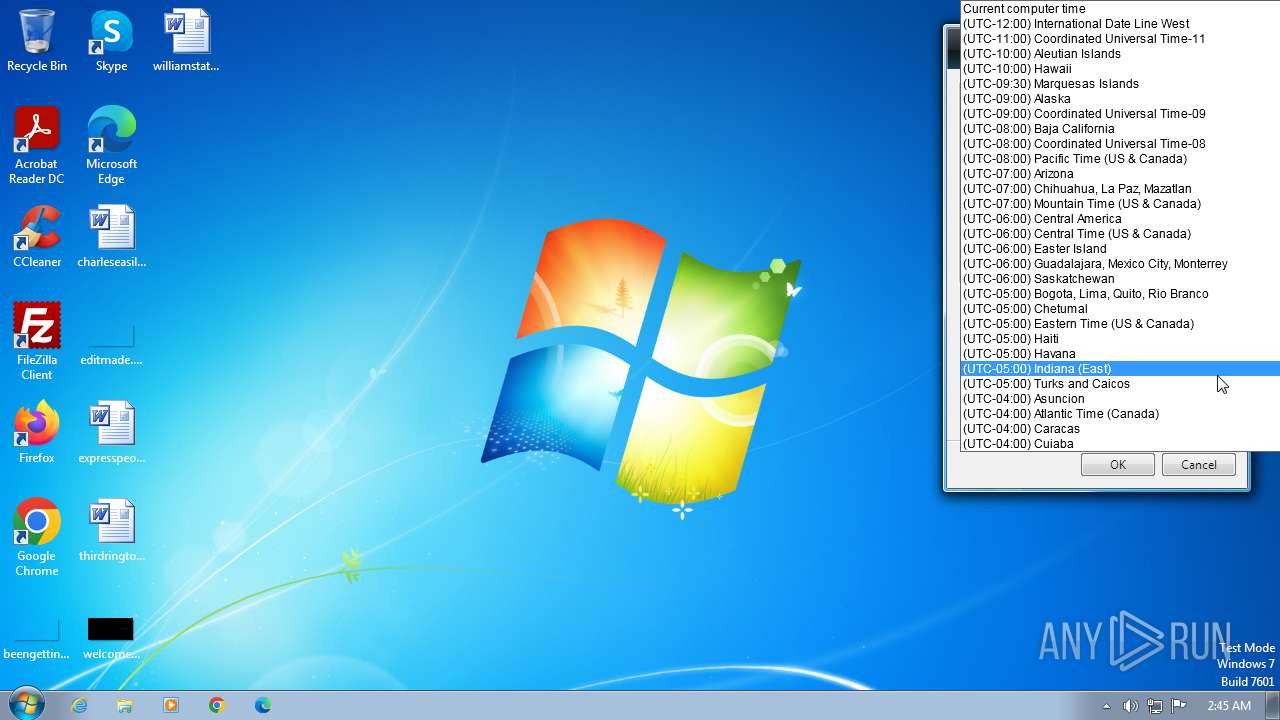Open Windows Explorer from taskbar
Image resolution: width=1280 pixels, height=720 pixels.
125,705
